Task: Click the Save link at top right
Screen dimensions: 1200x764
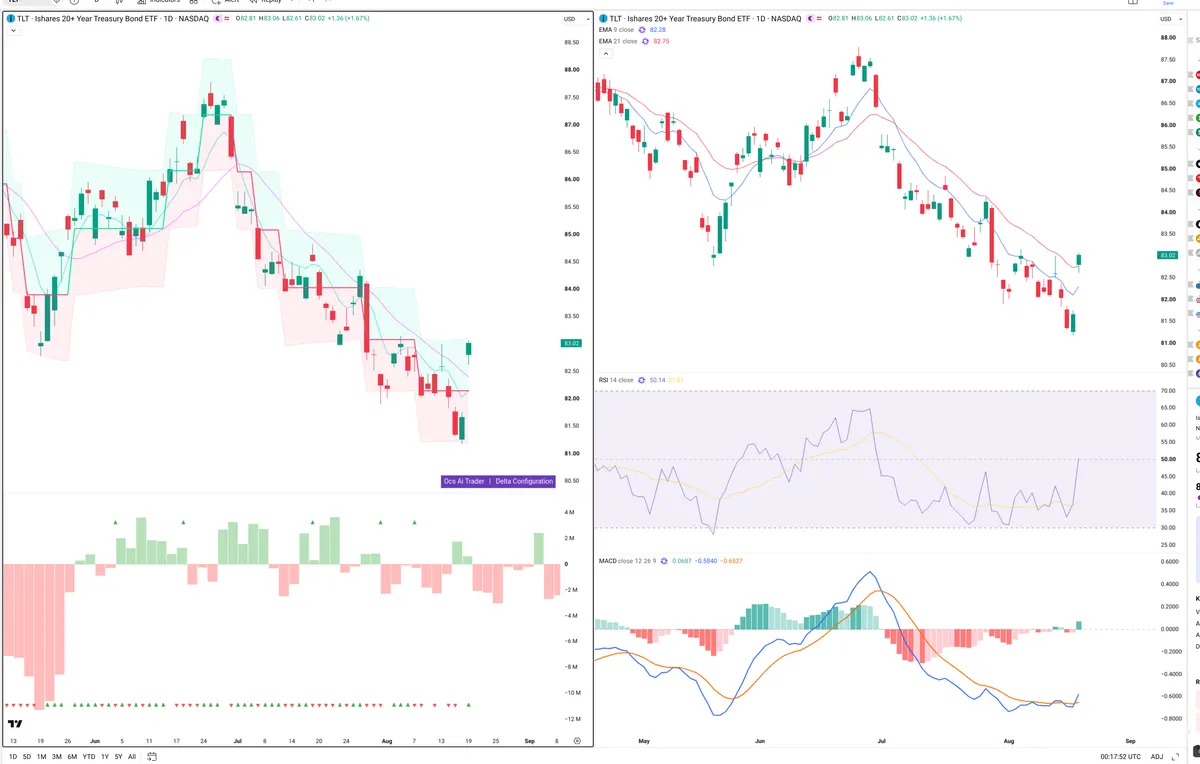Action: click(x=1168, y=3)
